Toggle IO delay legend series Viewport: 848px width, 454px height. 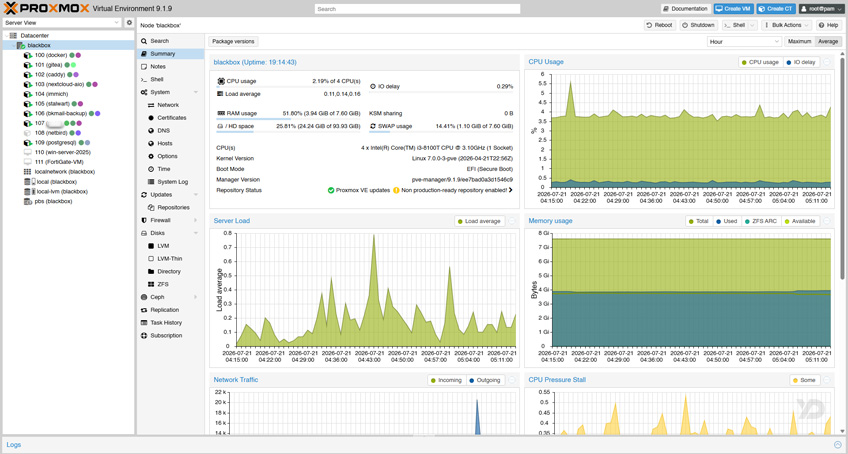(801, 62)
